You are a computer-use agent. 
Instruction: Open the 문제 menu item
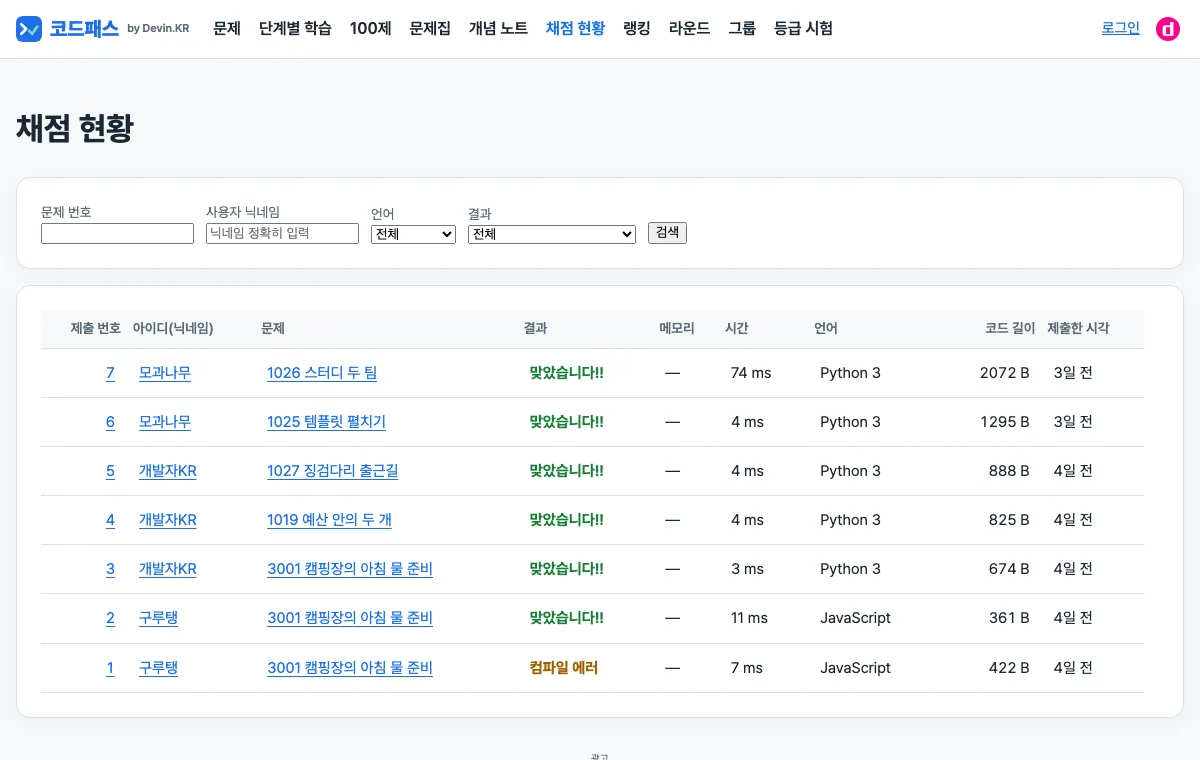point(227,28)
